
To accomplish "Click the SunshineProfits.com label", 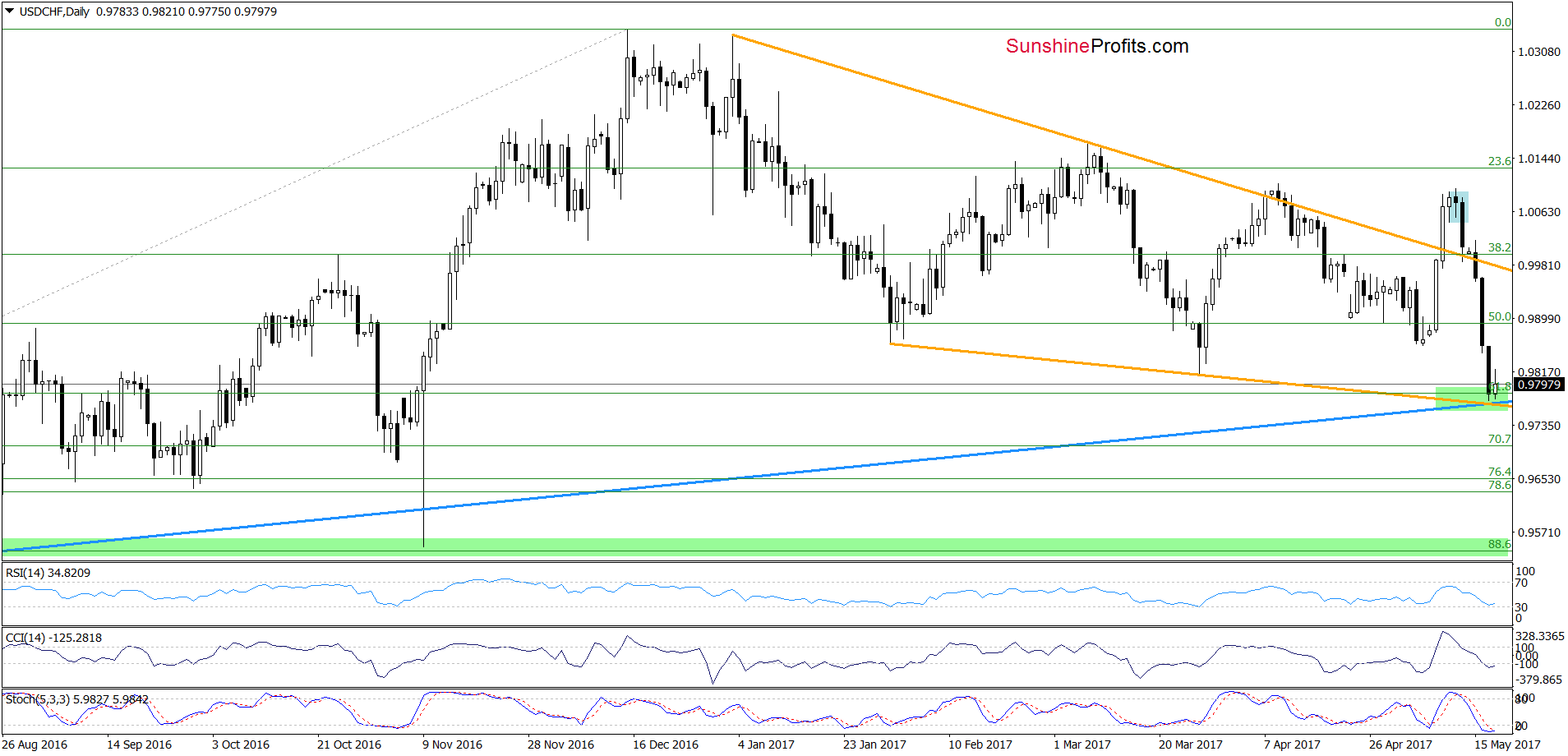I will click(1097, 46).
